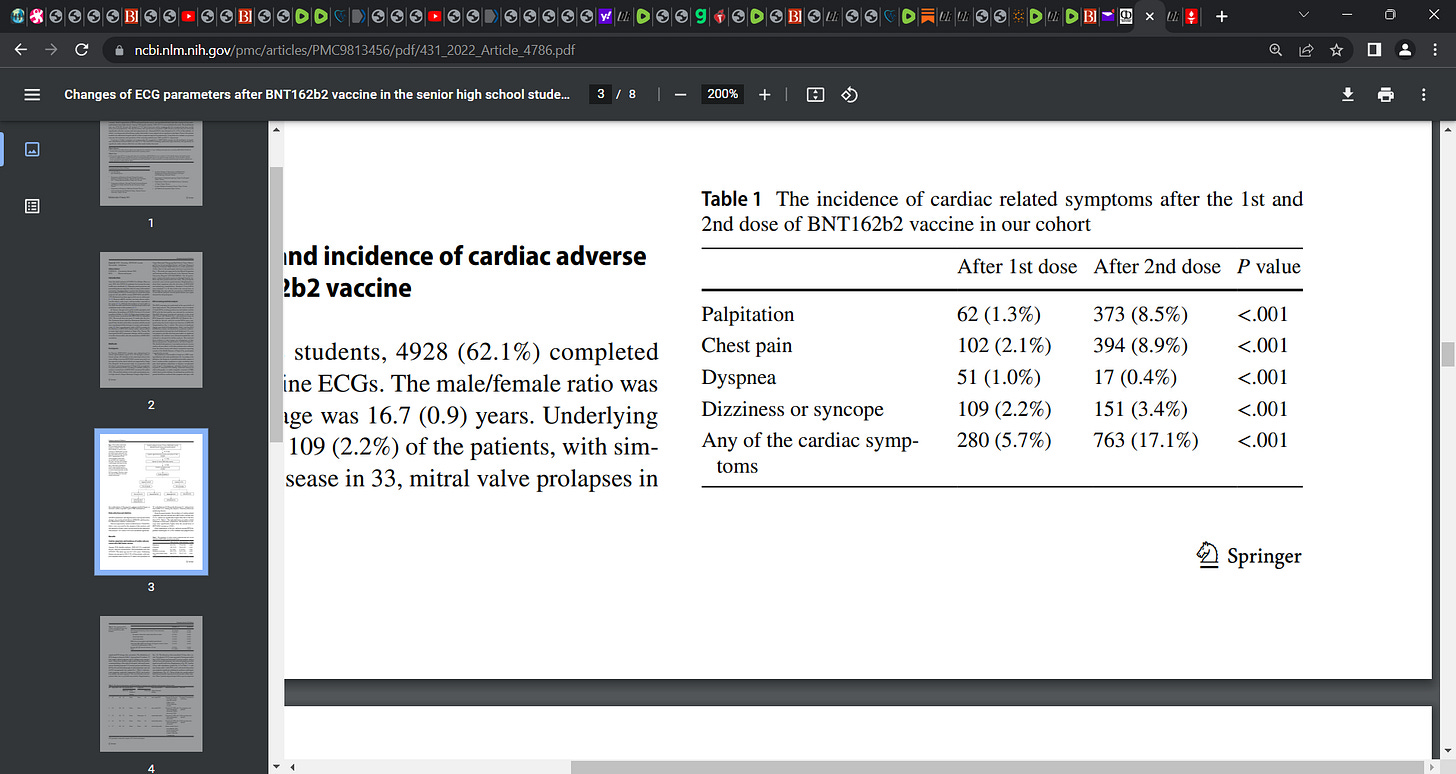The width and height of the screenshot is (1456, 774).
Task: Go forward in browser history
Action: coord(52,50)
